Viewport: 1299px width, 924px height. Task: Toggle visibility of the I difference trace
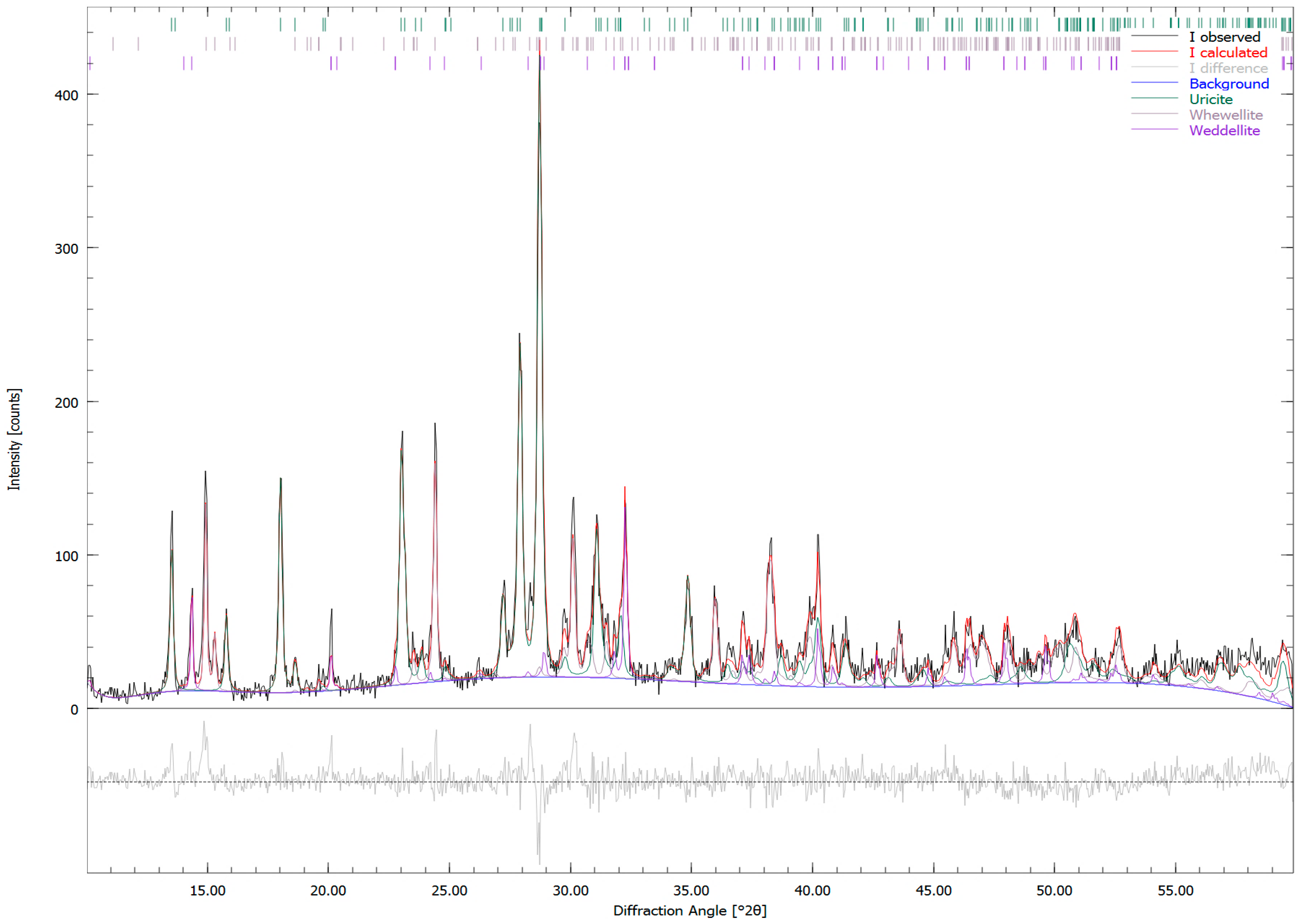click(x=1229, y=68)
